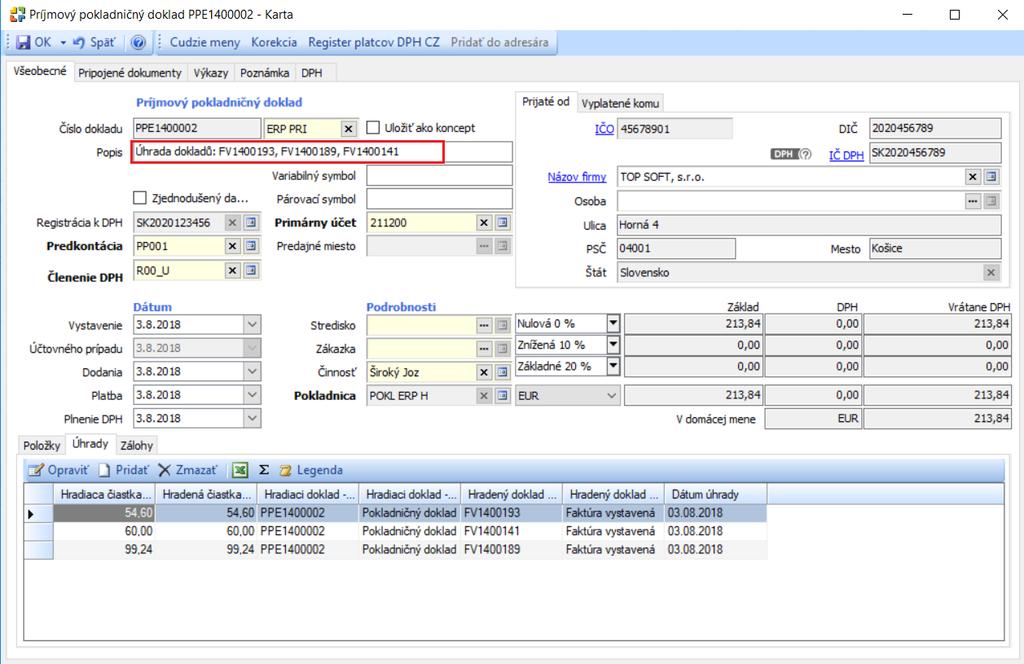Click the Stredisko ellipsis browse button

click(484, 324)
